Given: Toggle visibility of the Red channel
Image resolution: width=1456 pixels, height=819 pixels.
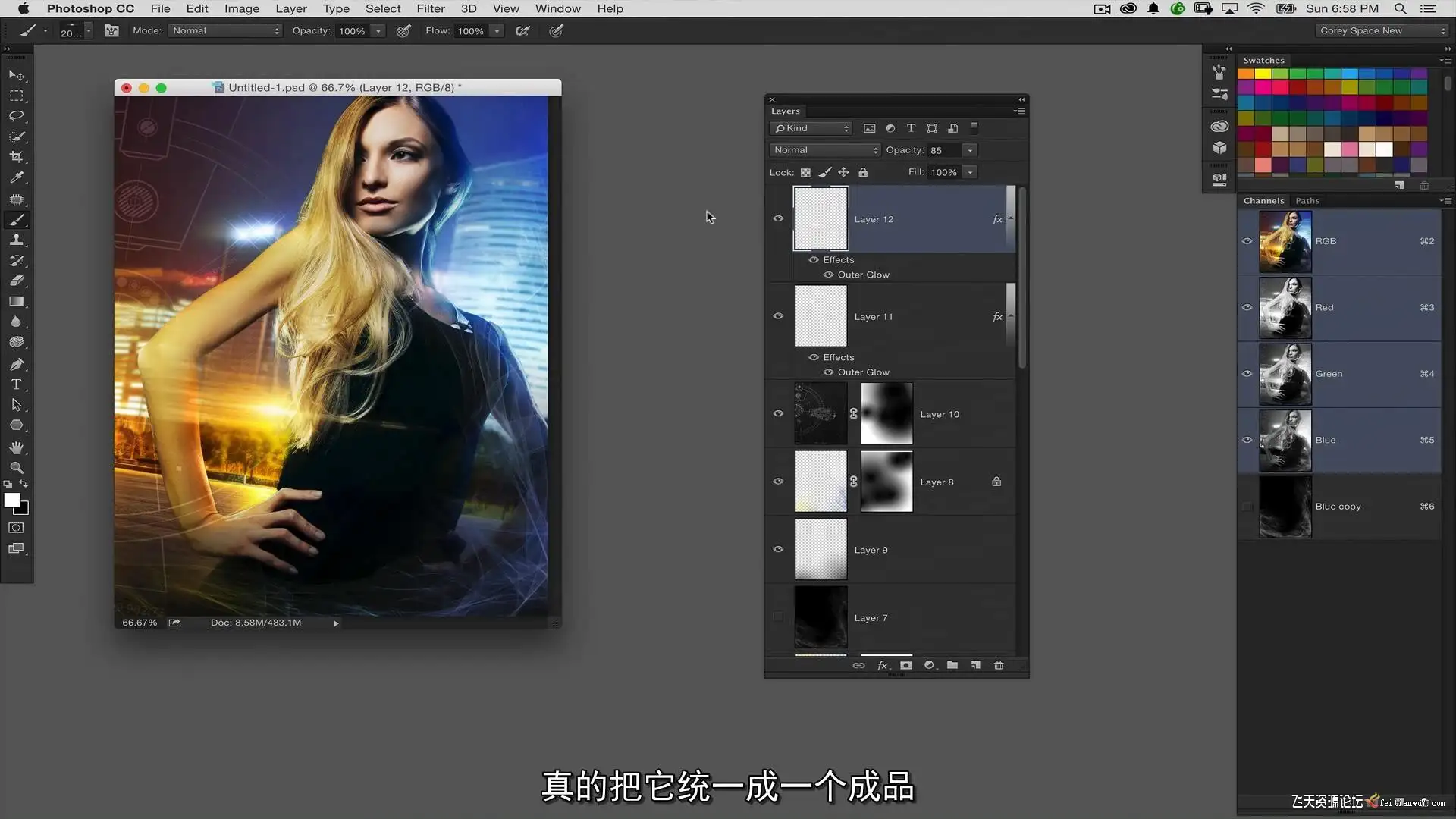Looking at the screenshot, I should coord(1247,308).
